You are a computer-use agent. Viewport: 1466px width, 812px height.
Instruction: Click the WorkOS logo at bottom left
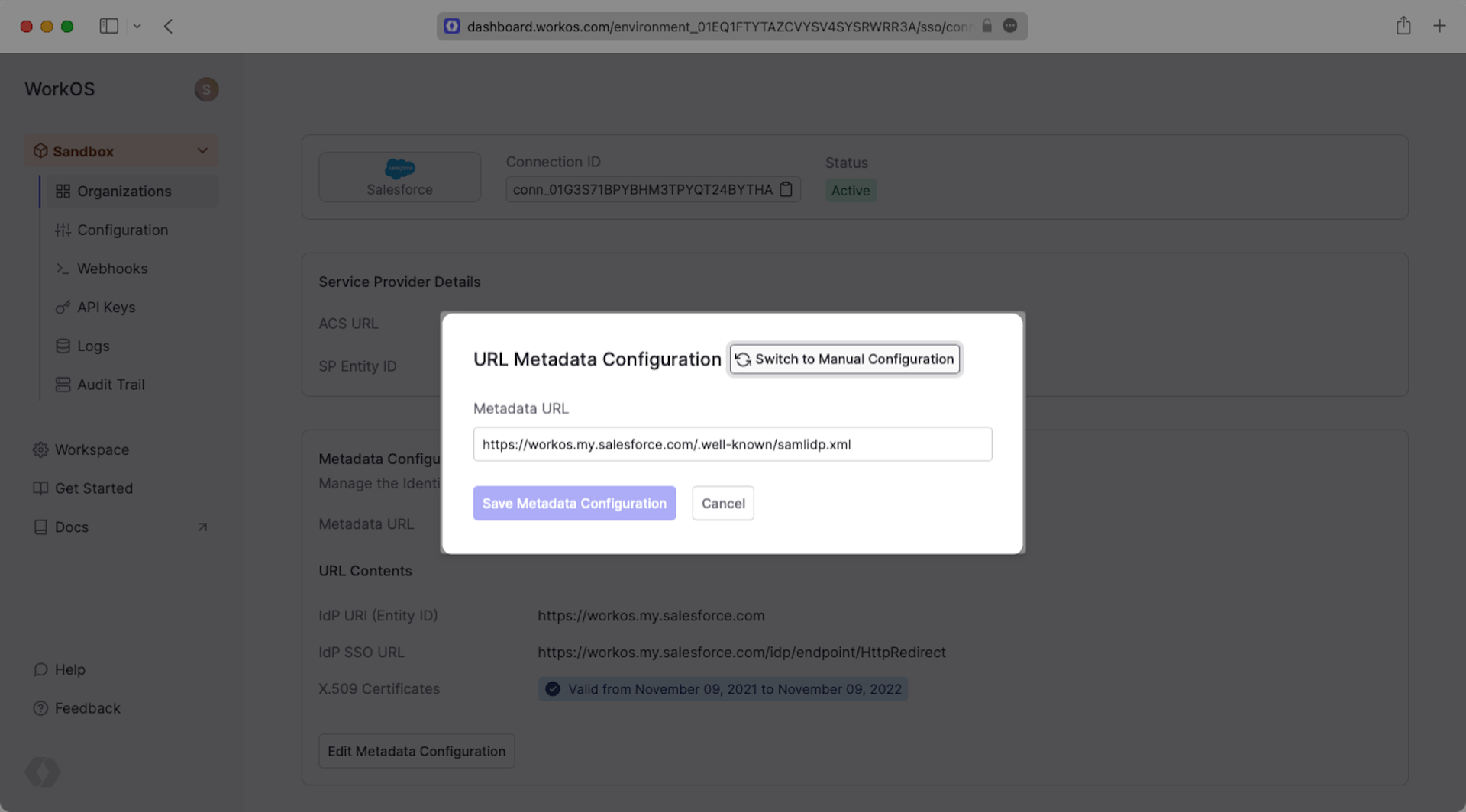[x=43, y=772]
